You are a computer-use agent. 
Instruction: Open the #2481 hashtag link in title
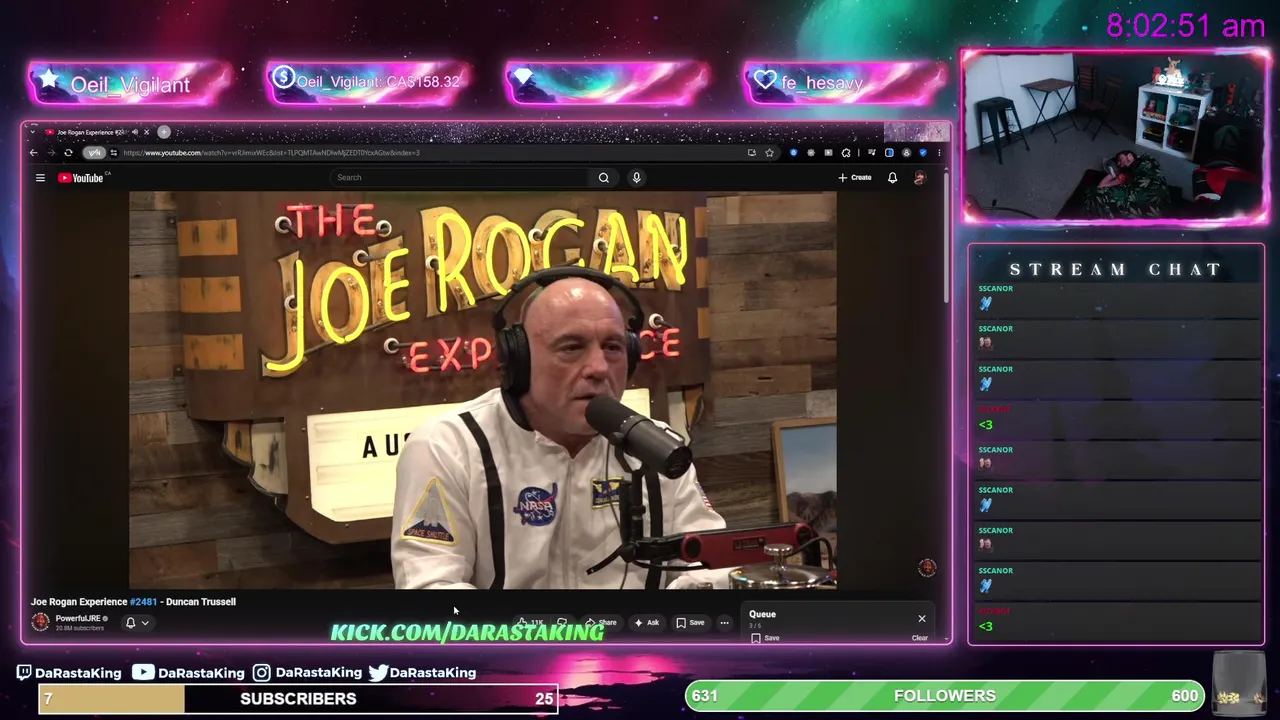pos(143,602)
